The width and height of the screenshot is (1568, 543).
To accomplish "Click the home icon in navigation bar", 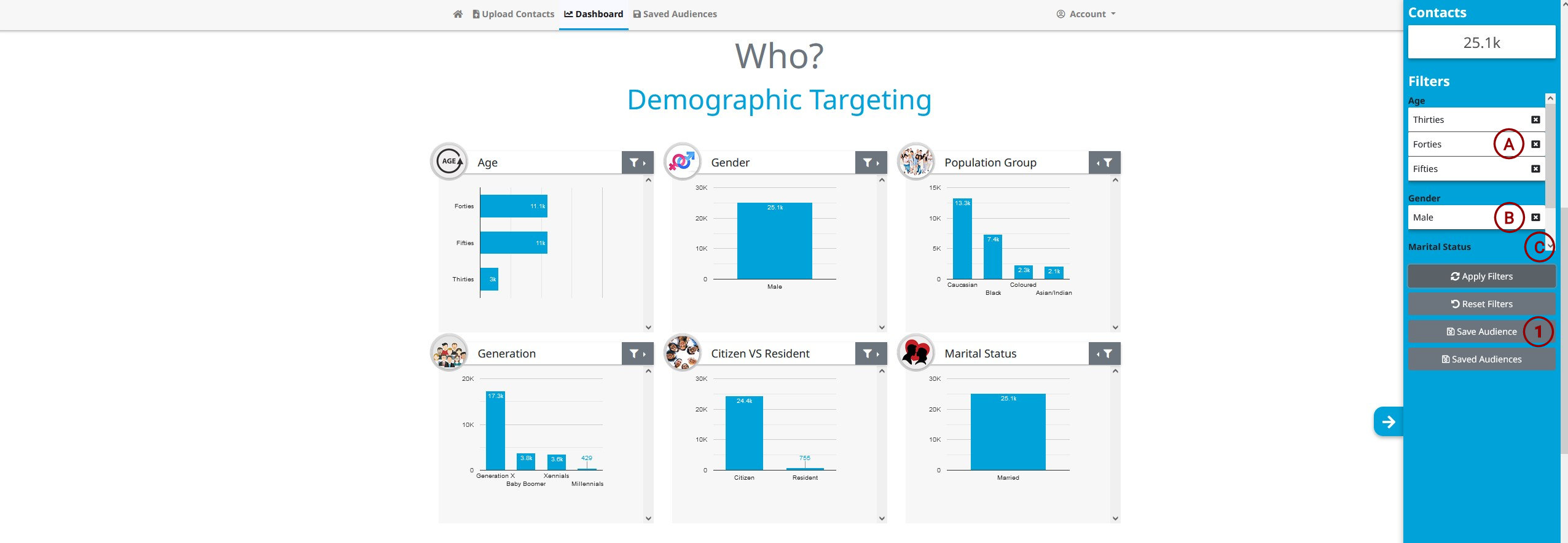I will coord(458,14).
